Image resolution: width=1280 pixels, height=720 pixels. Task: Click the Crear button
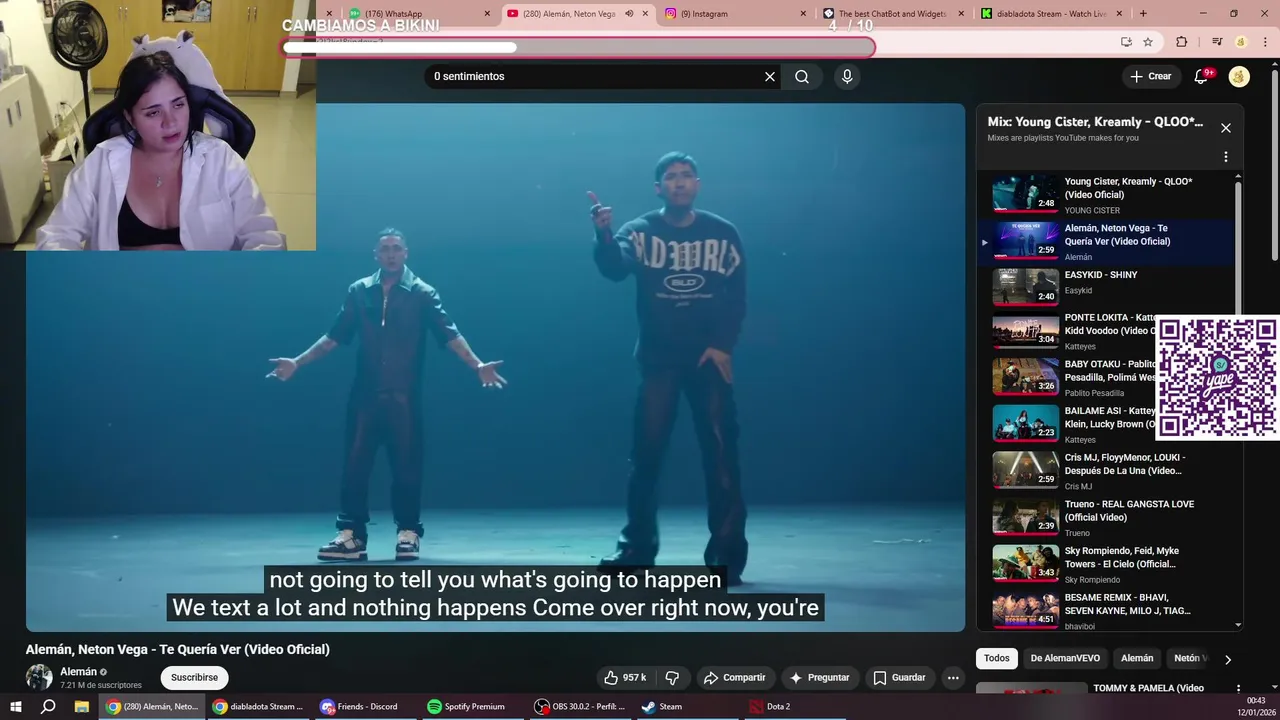click(1151, 76)
